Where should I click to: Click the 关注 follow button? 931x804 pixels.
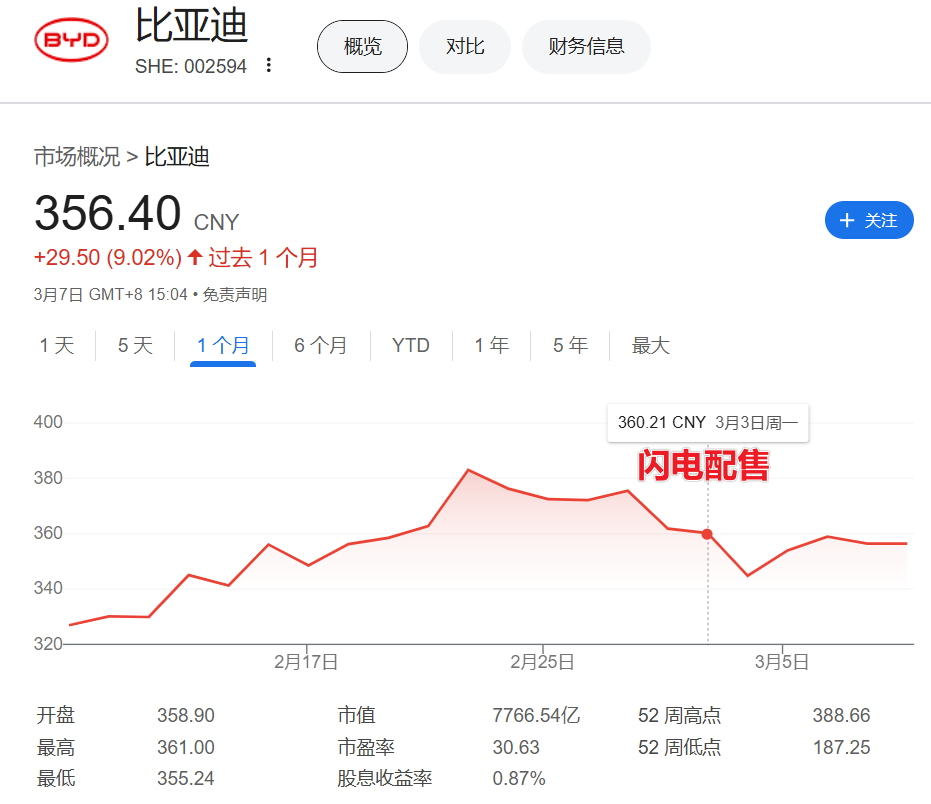pyautogui.click(x=869, y=220)
